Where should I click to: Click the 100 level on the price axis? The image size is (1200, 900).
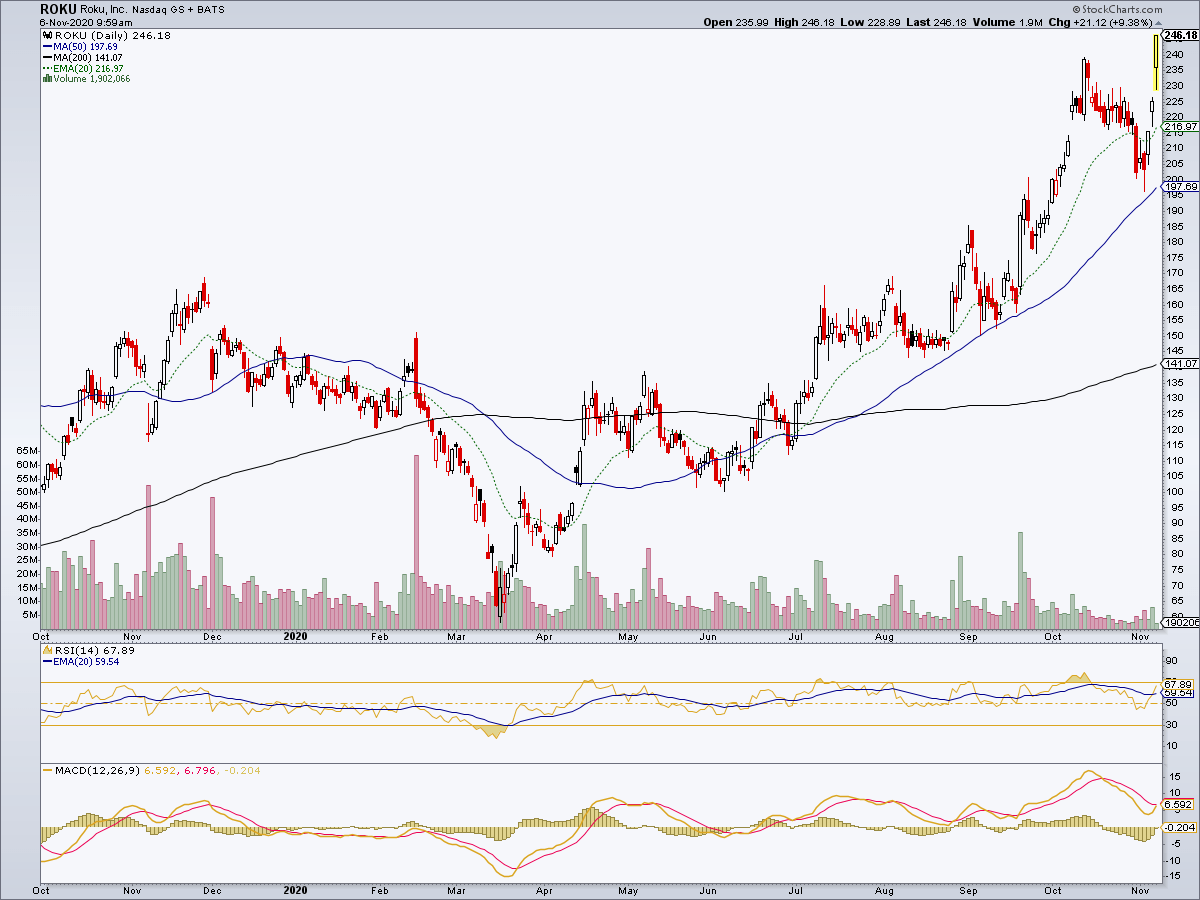[x=1174, y=491]
